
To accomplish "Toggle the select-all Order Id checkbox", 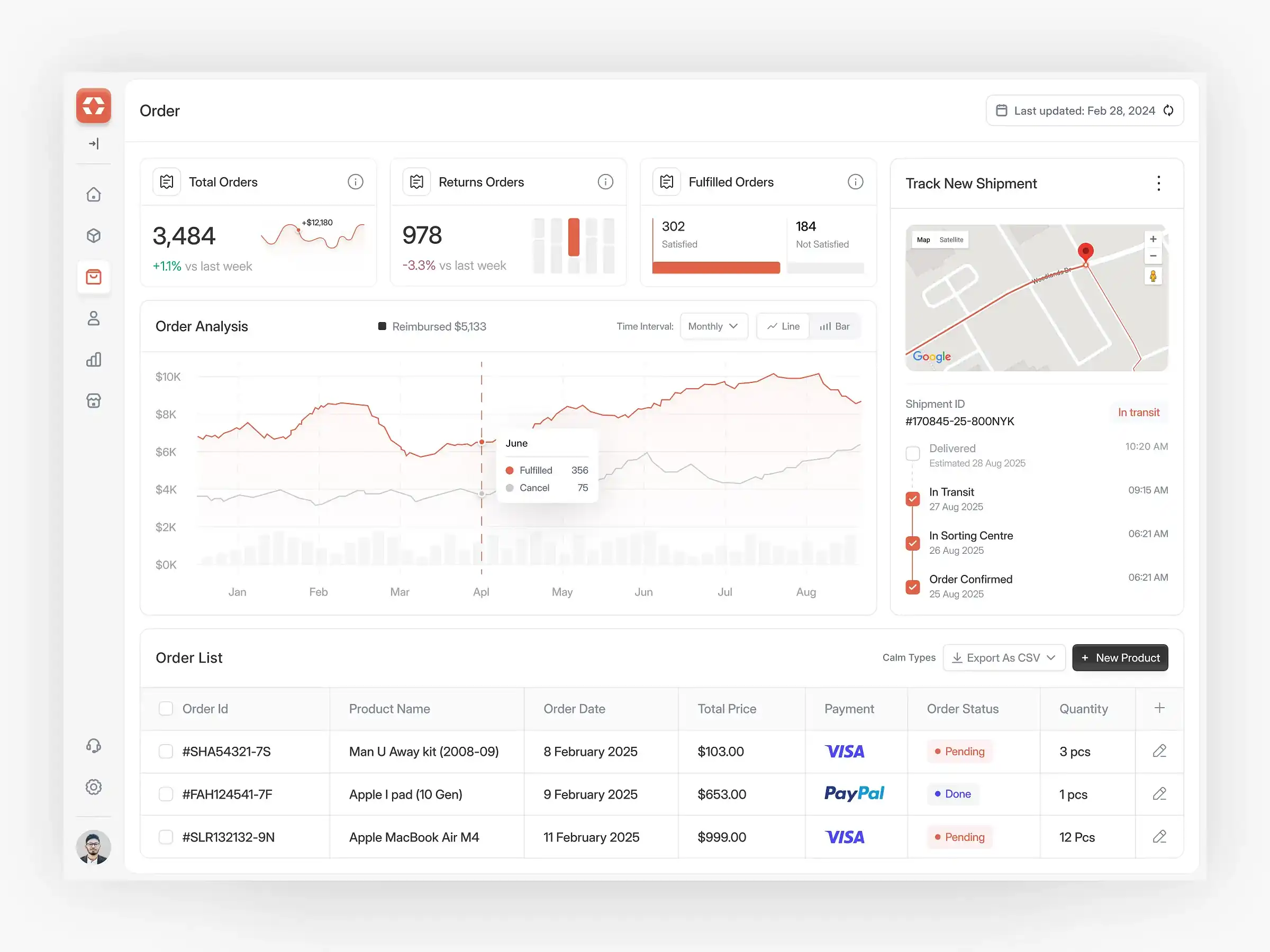I will tap(166, 709).
